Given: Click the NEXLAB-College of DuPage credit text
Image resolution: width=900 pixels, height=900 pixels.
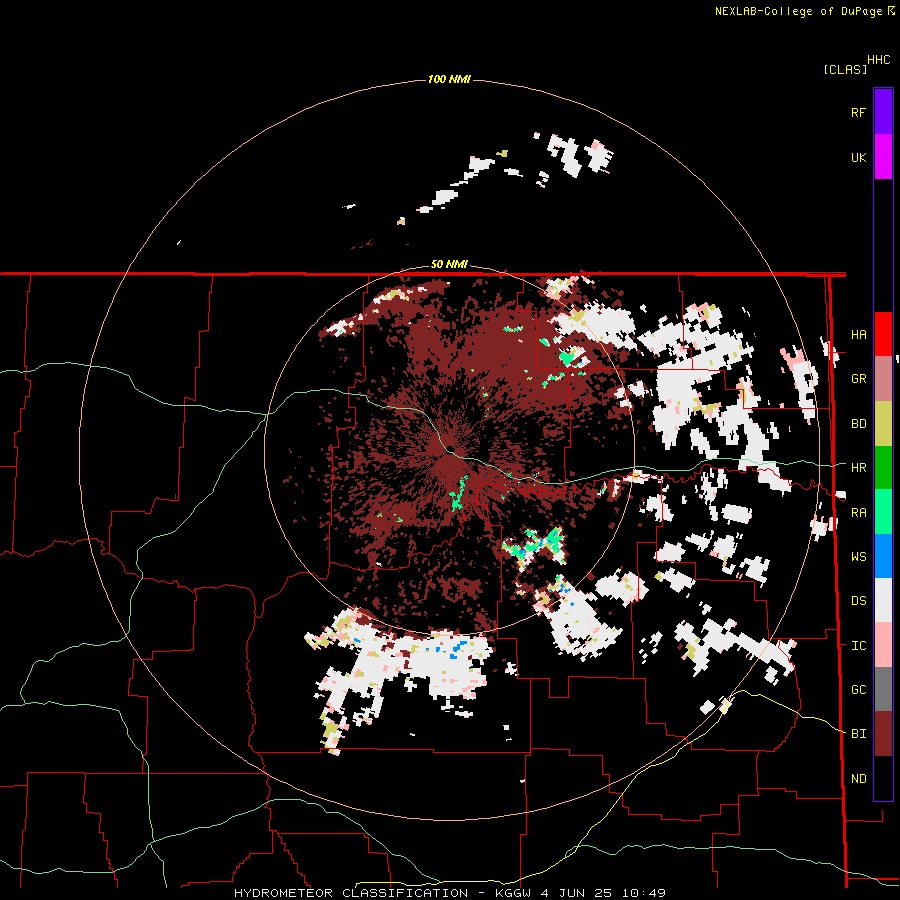Looking at the screenshot, I should tap(798, 11).
